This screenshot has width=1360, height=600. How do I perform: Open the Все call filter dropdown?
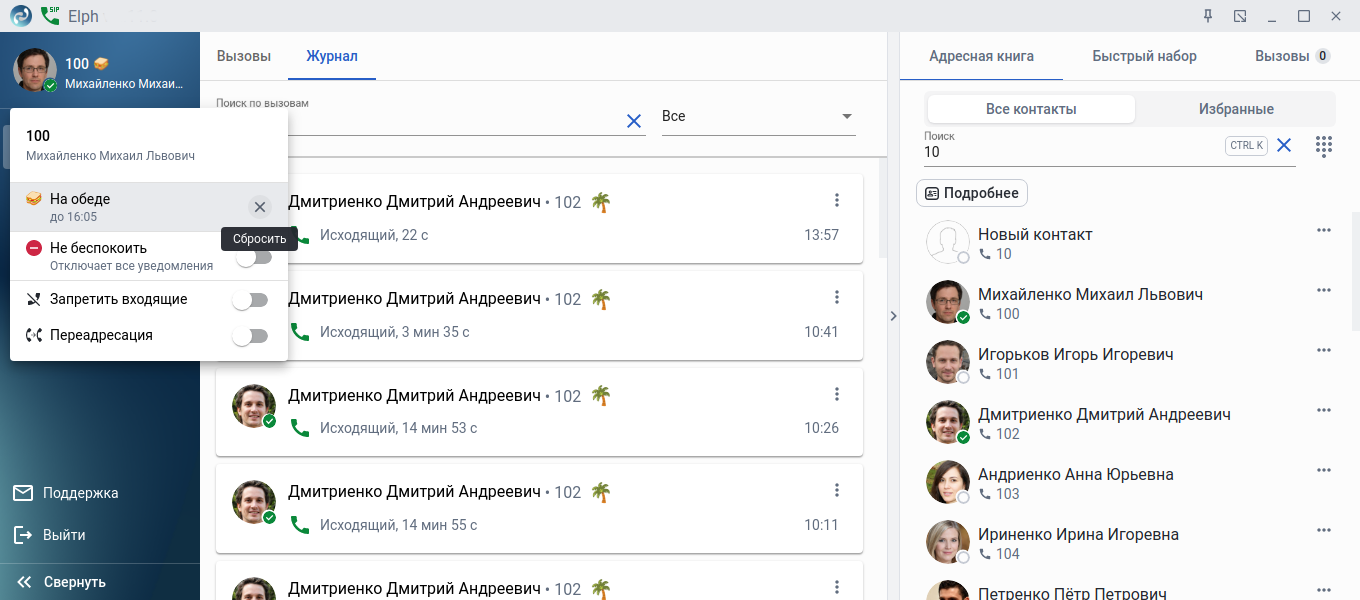point(758,117)
